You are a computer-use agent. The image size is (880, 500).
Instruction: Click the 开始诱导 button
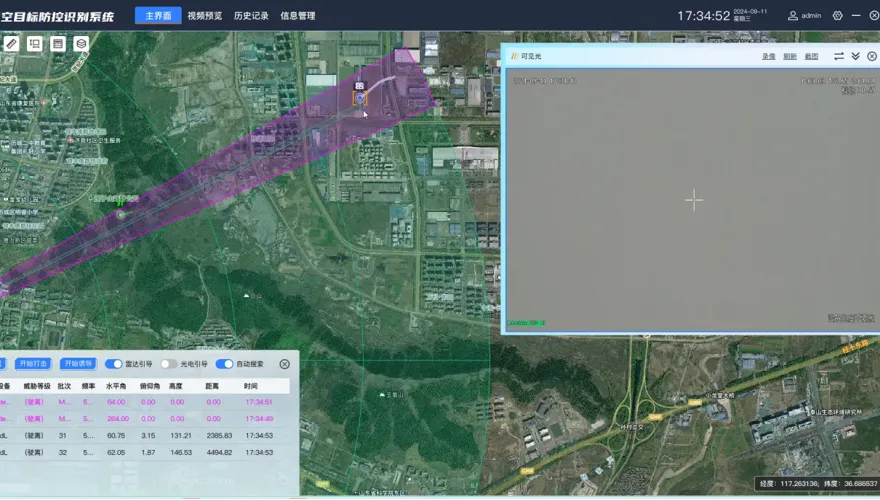coord(78,364)
